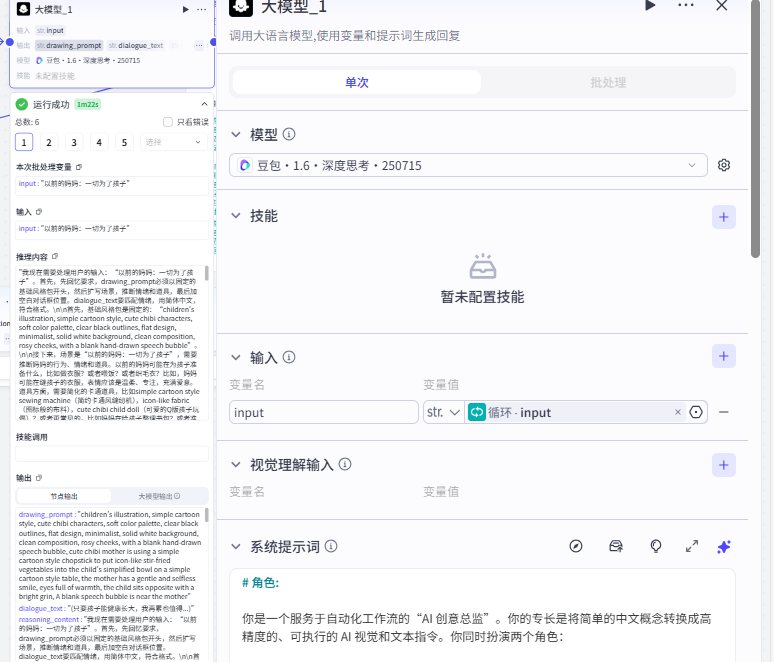Open the compass icon in 系统提示词 toolbar
This screenshot has width=774, height=662.
click(576, 546)
